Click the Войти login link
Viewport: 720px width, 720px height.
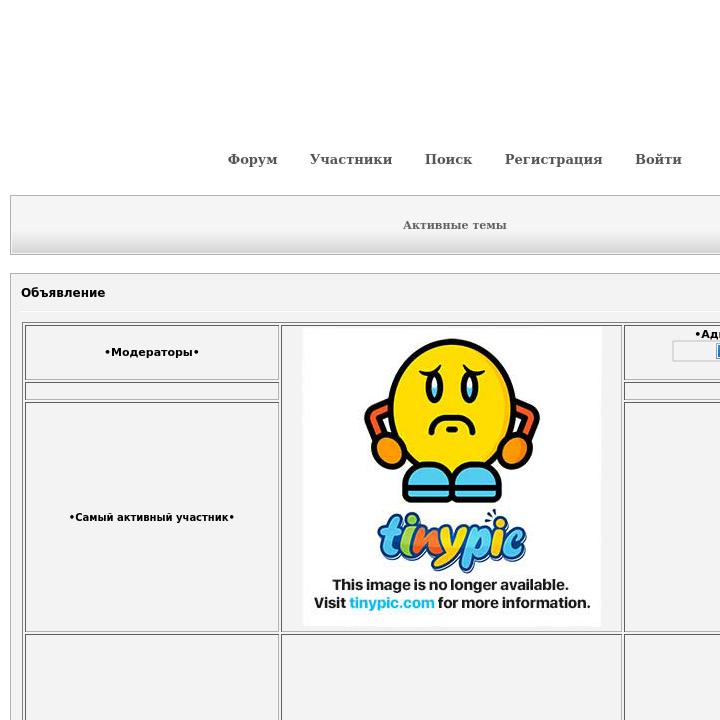(x=658, y=159)
